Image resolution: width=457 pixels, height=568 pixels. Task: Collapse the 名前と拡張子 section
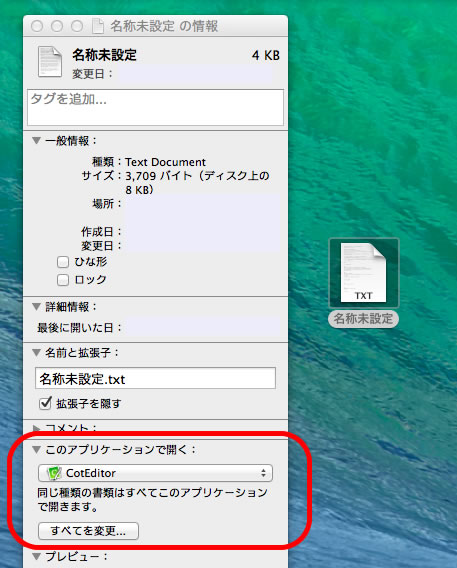pyautogui.click(x=36, y=352)
